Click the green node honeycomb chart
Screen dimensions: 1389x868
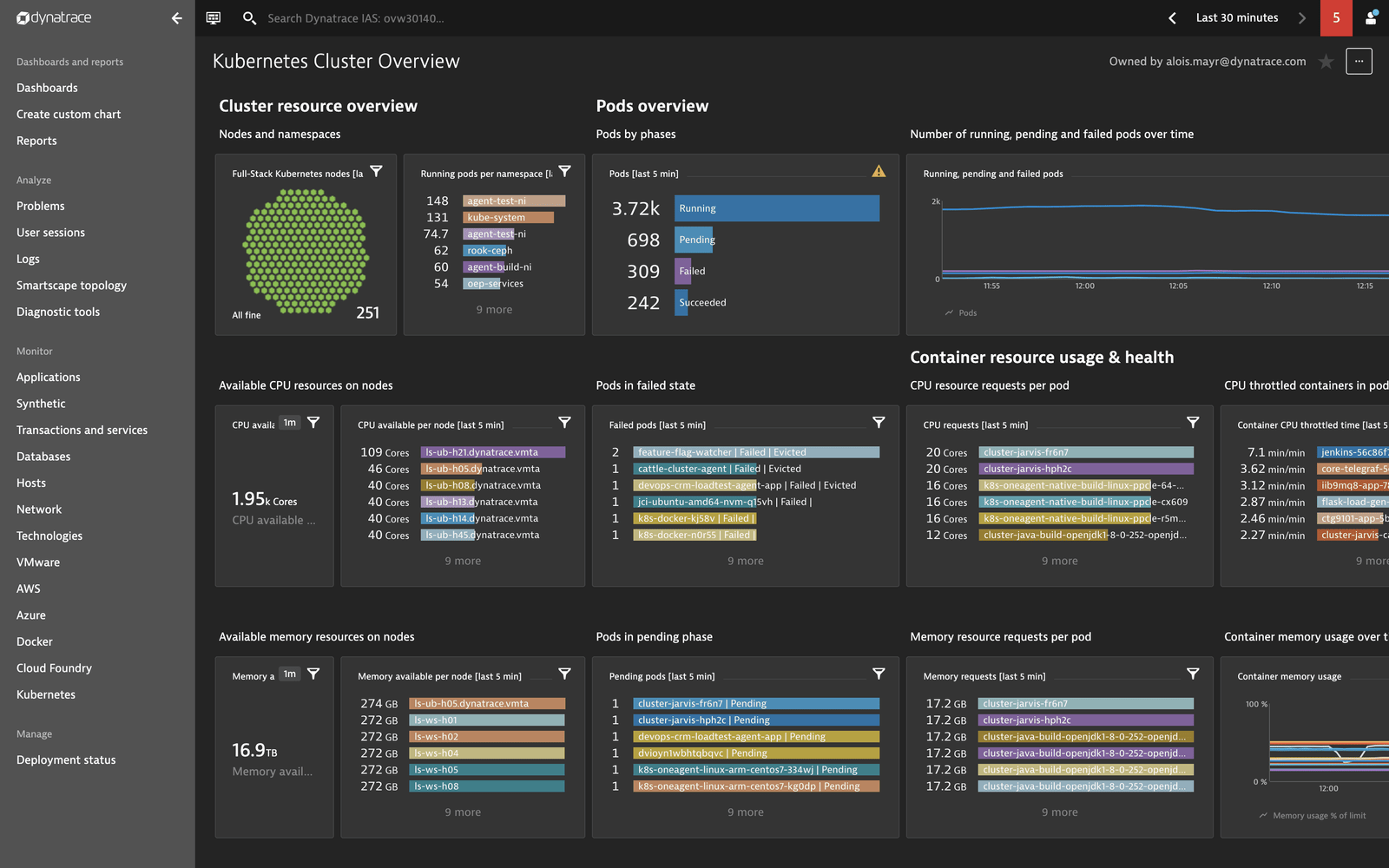click(x=306, y=252)
